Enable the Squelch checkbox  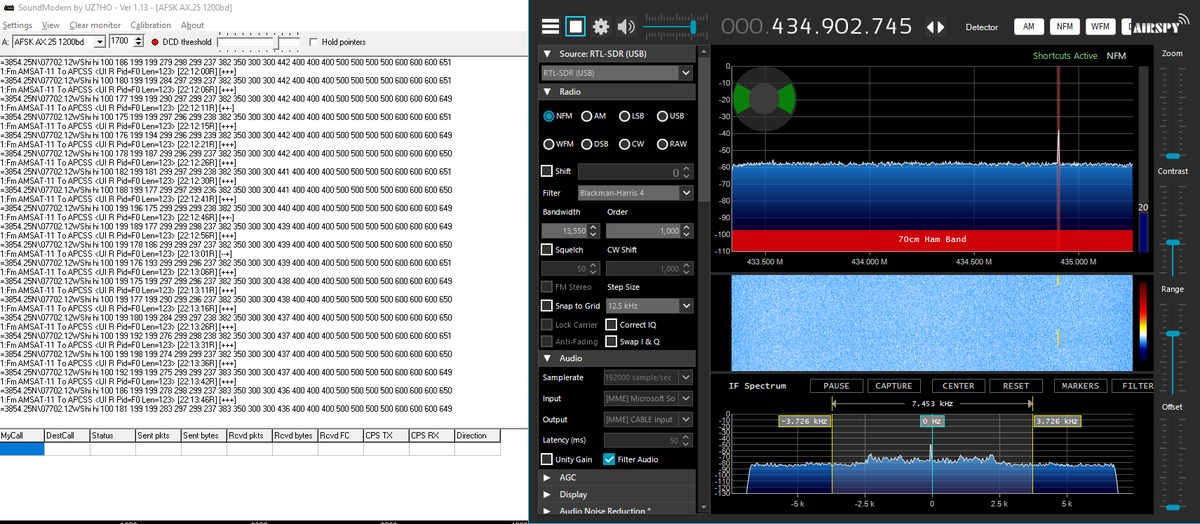click(x=547, y=249)
